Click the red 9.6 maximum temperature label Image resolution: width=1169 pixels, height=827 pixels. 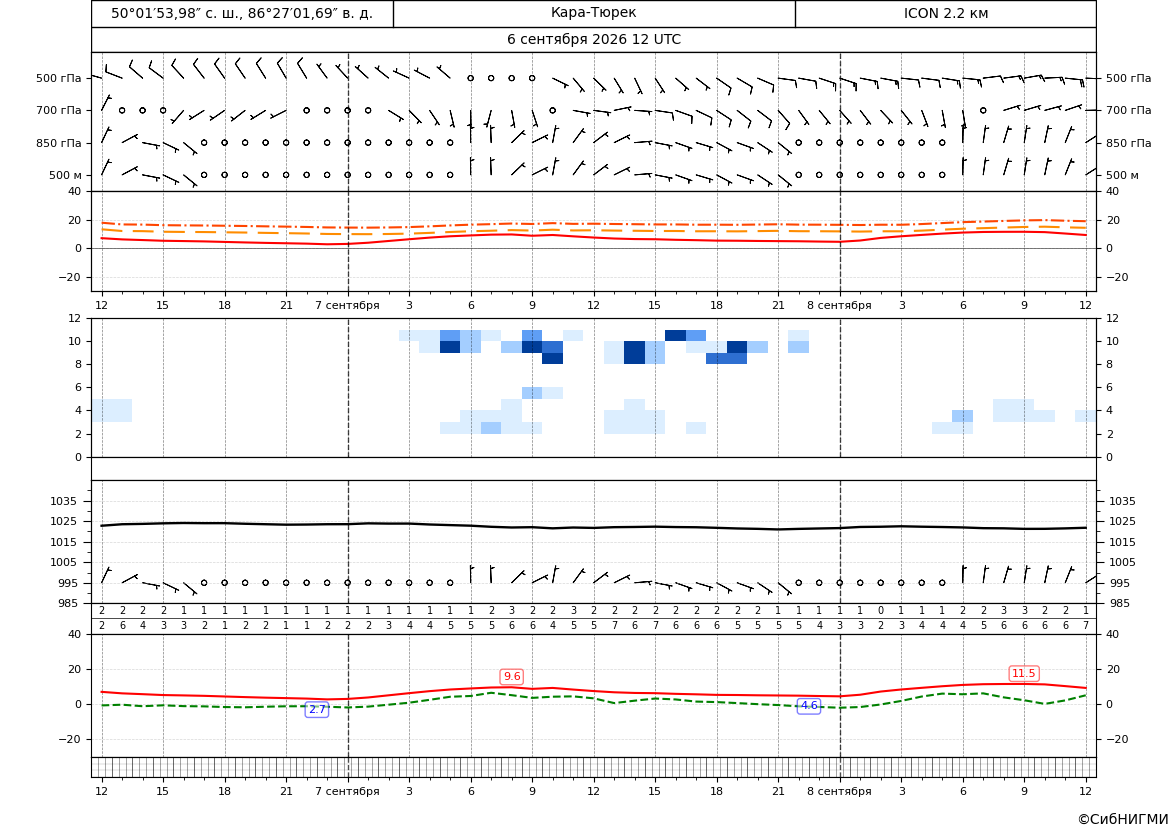coord(511,676)
